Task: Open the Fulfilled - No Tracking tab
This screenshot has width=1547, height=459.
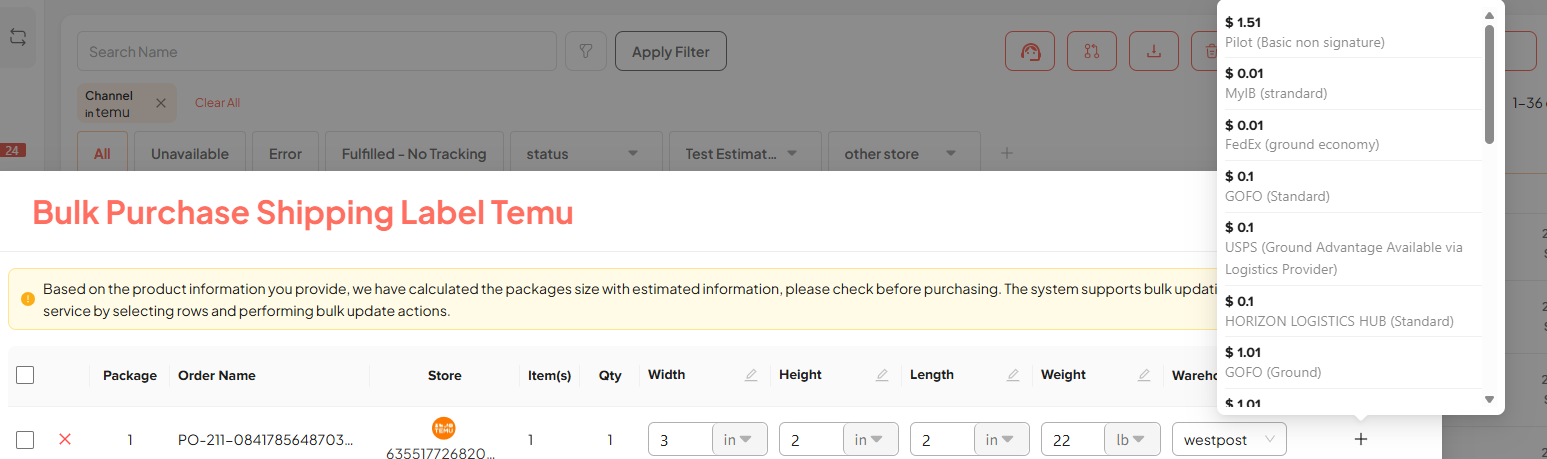Action: tap(414, 154)
